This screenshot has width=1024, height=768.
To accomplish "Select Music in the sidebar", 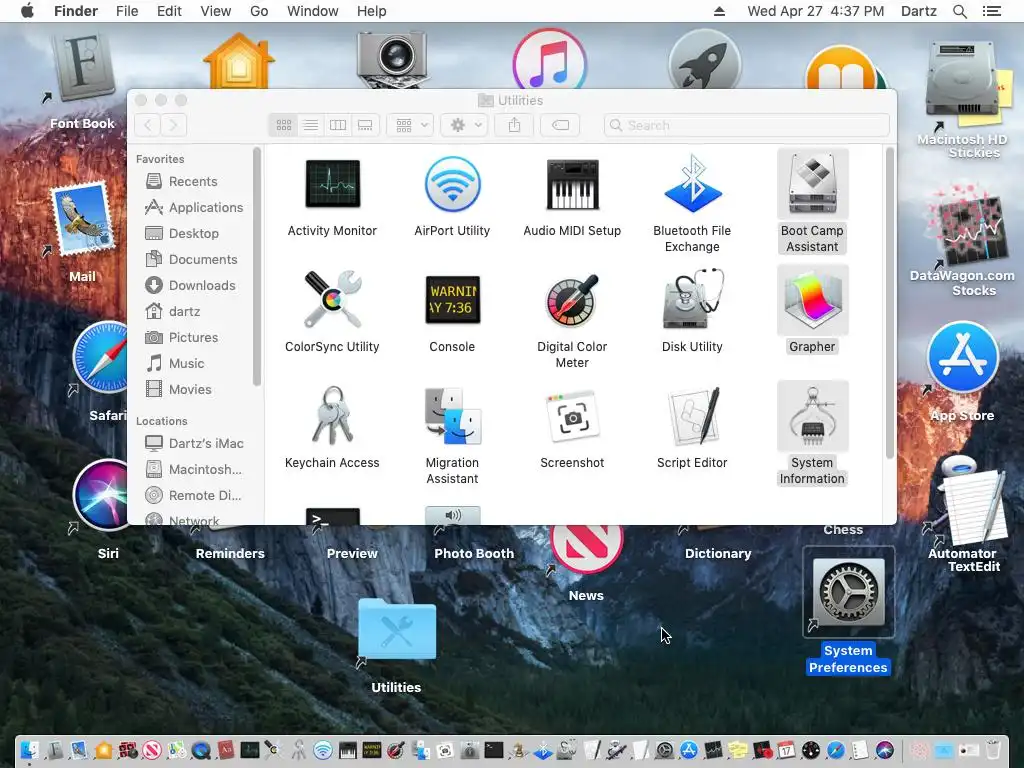I will pos(175,363).
